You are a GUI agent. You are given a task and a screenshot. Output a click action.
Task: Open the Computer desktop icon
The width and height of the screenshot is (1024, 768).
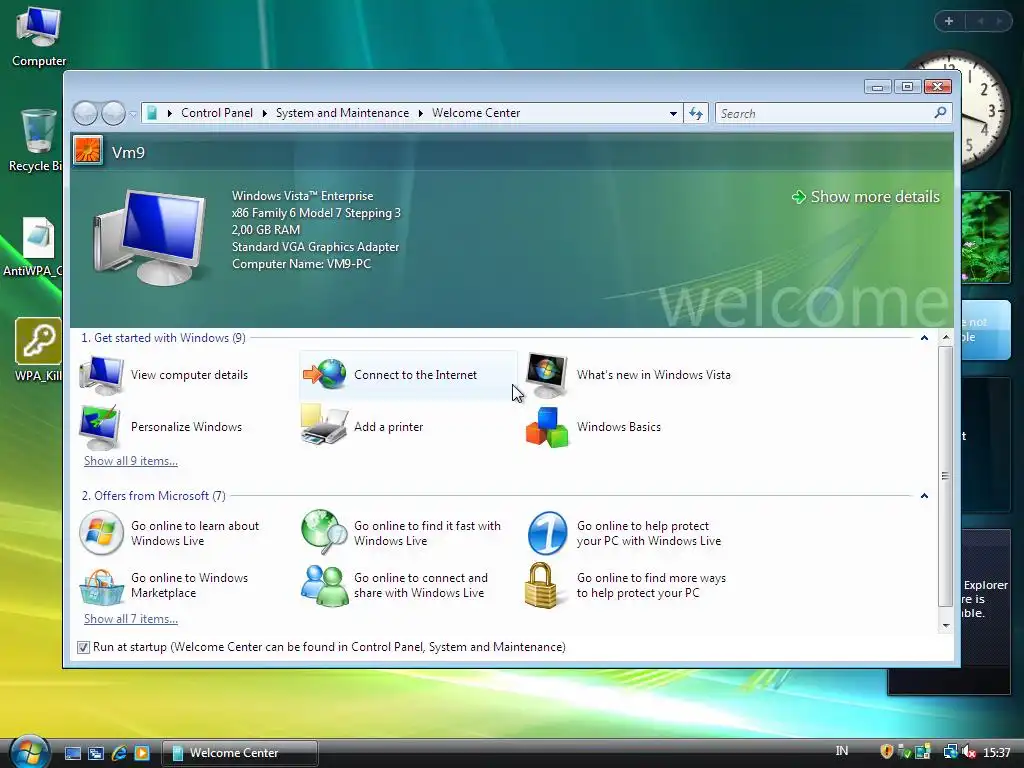[39, 38]
